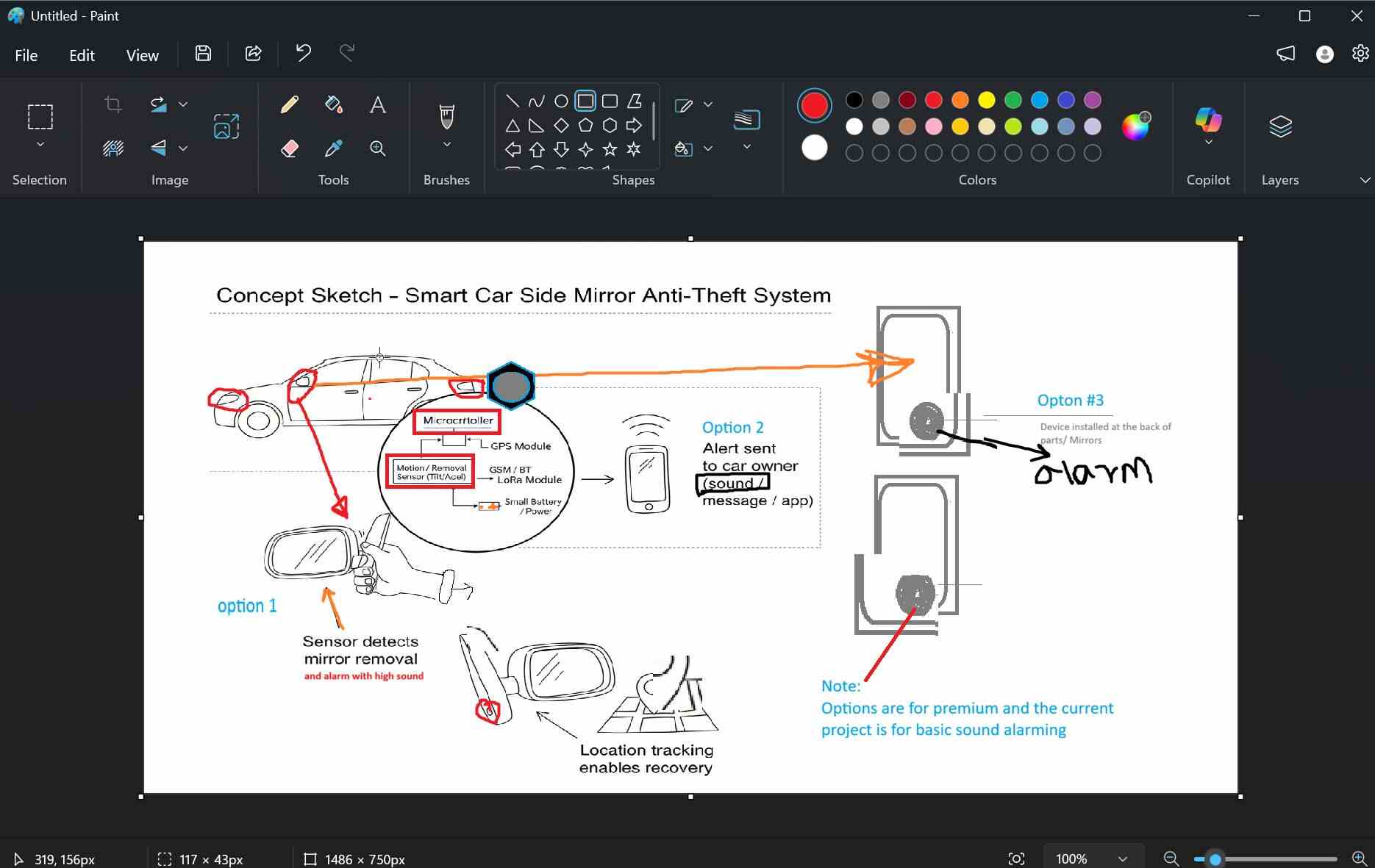
Task: Select the rectangular Selection tool
Action: [40, 116]
